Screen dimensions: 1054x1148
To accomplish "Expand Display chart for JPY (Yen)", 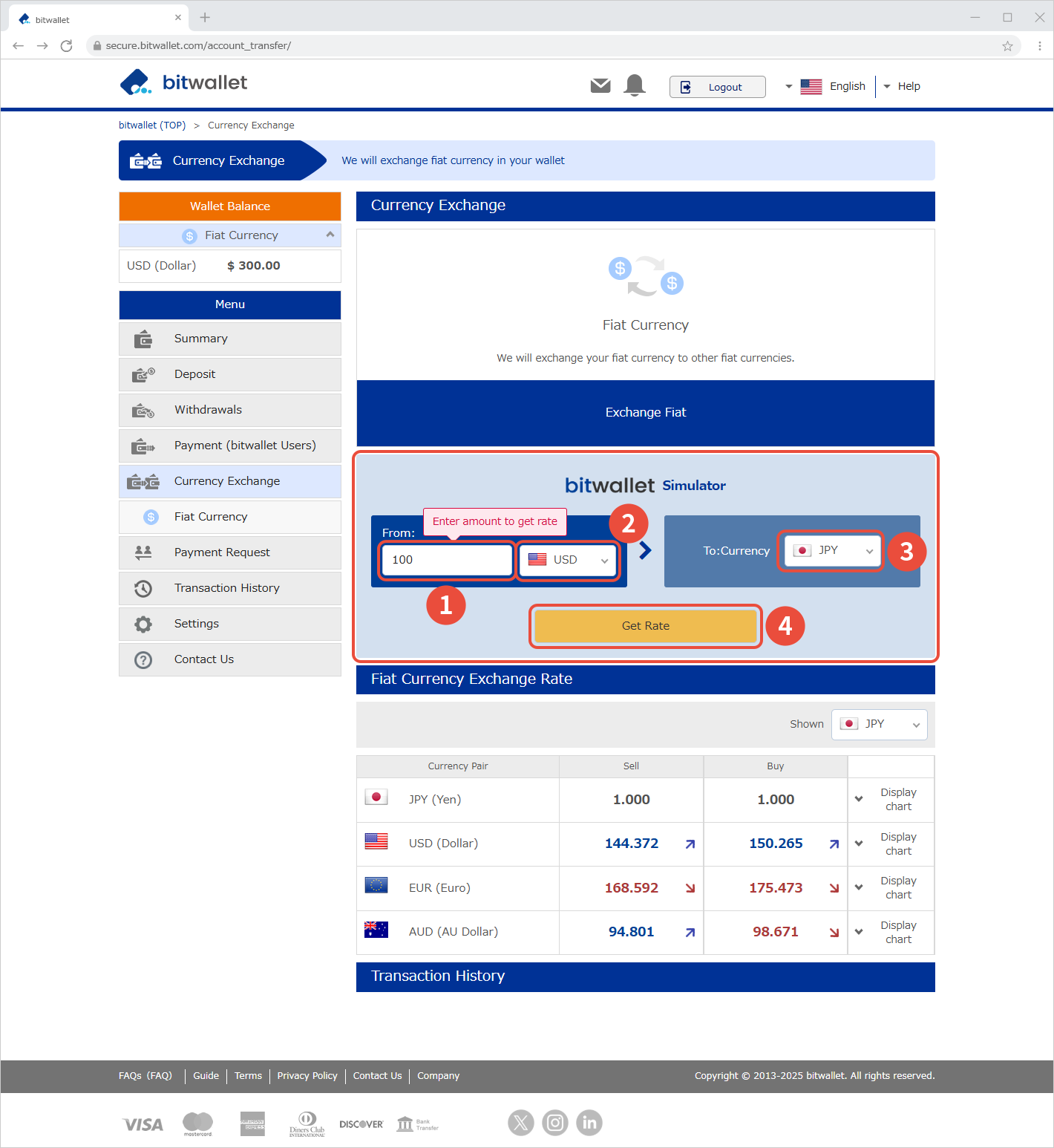I will point(890,800).
